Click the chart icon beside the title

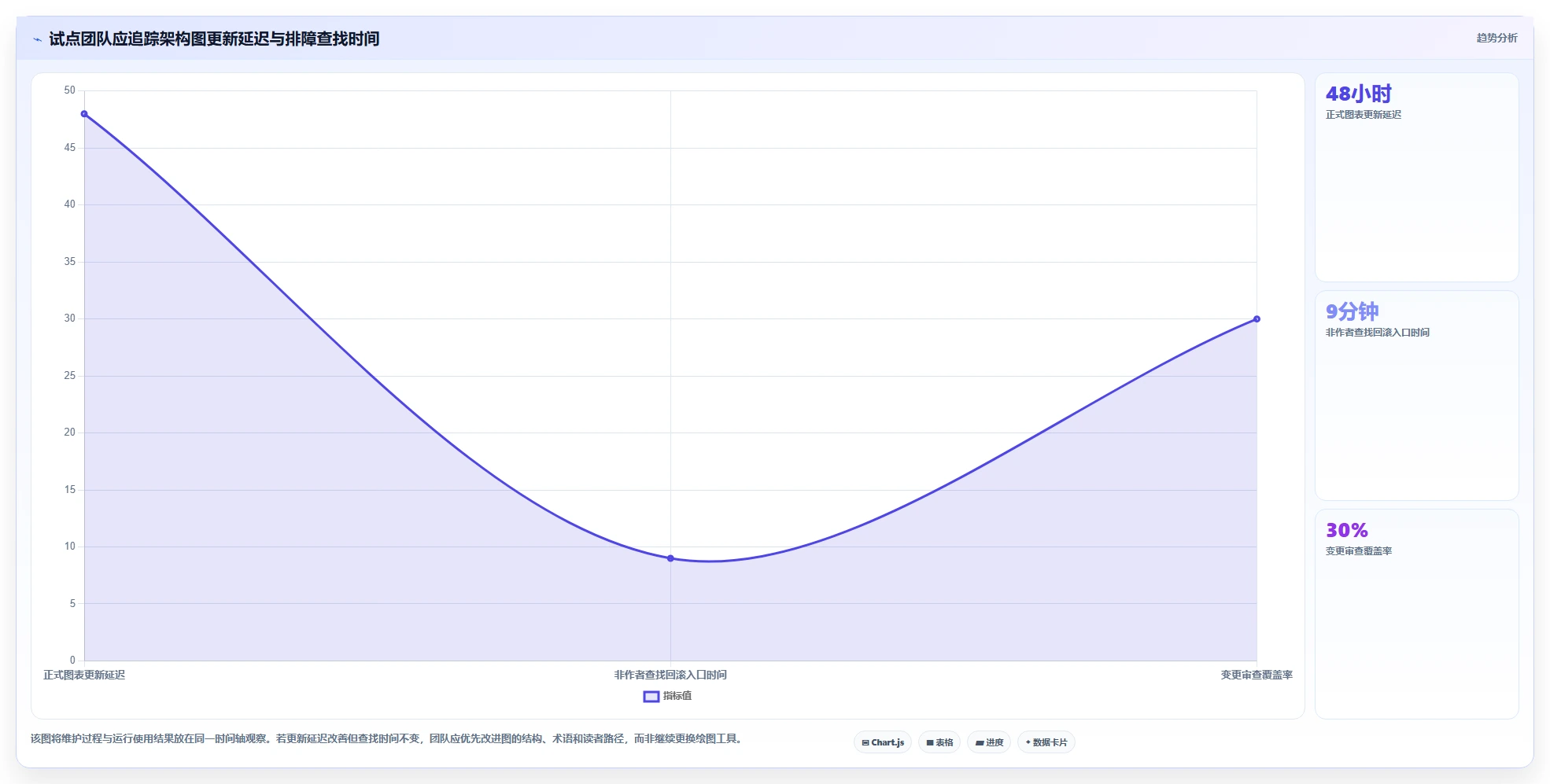point(37,39)
